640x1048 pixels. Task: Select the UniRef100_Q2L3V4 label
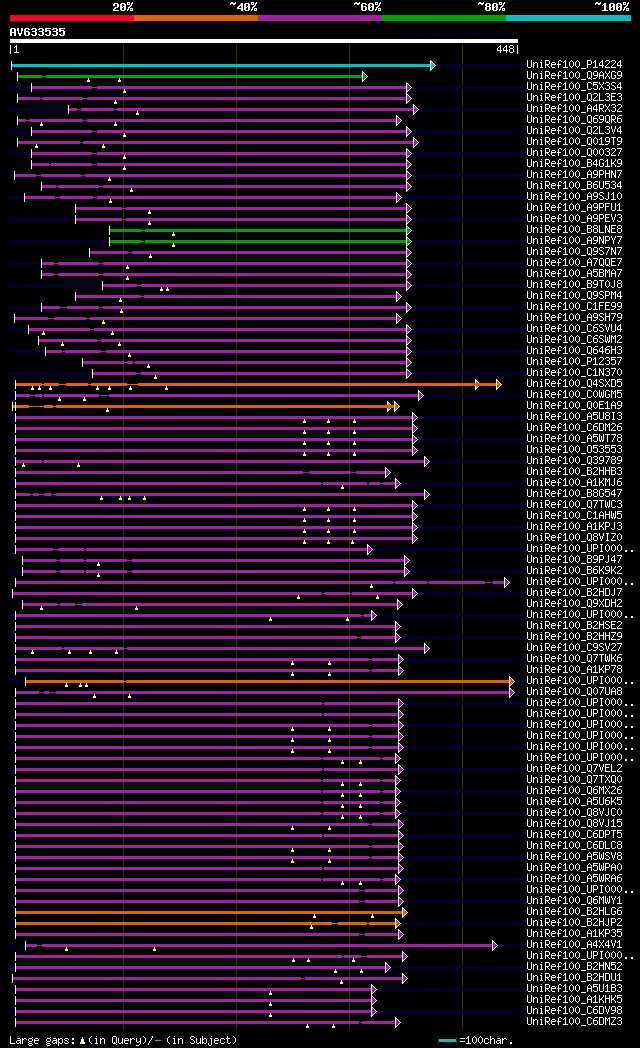574,130
